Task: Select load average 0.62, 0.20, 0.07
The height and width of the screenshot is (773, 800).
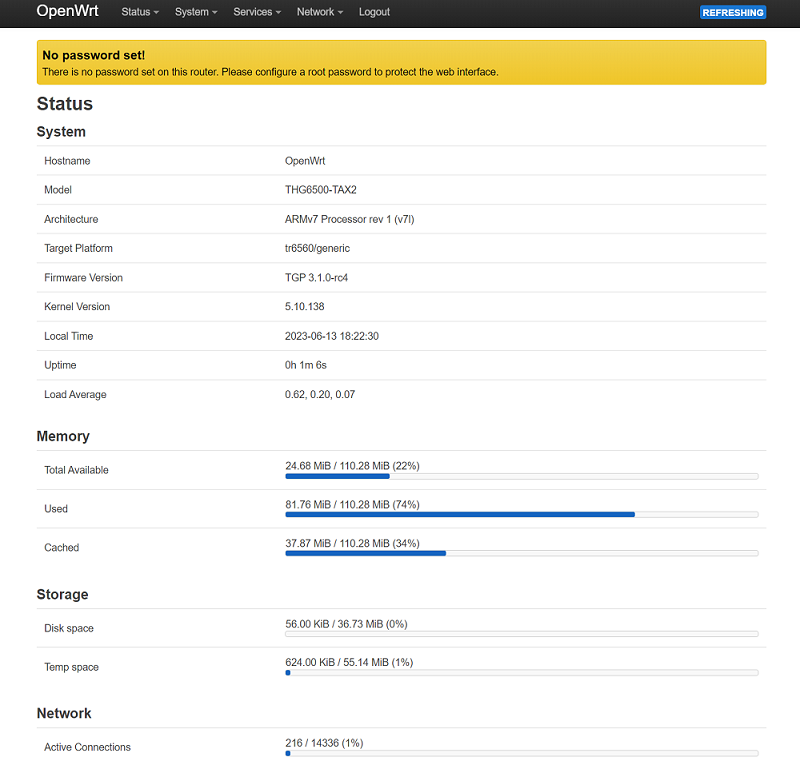Action: pos(320,394)
